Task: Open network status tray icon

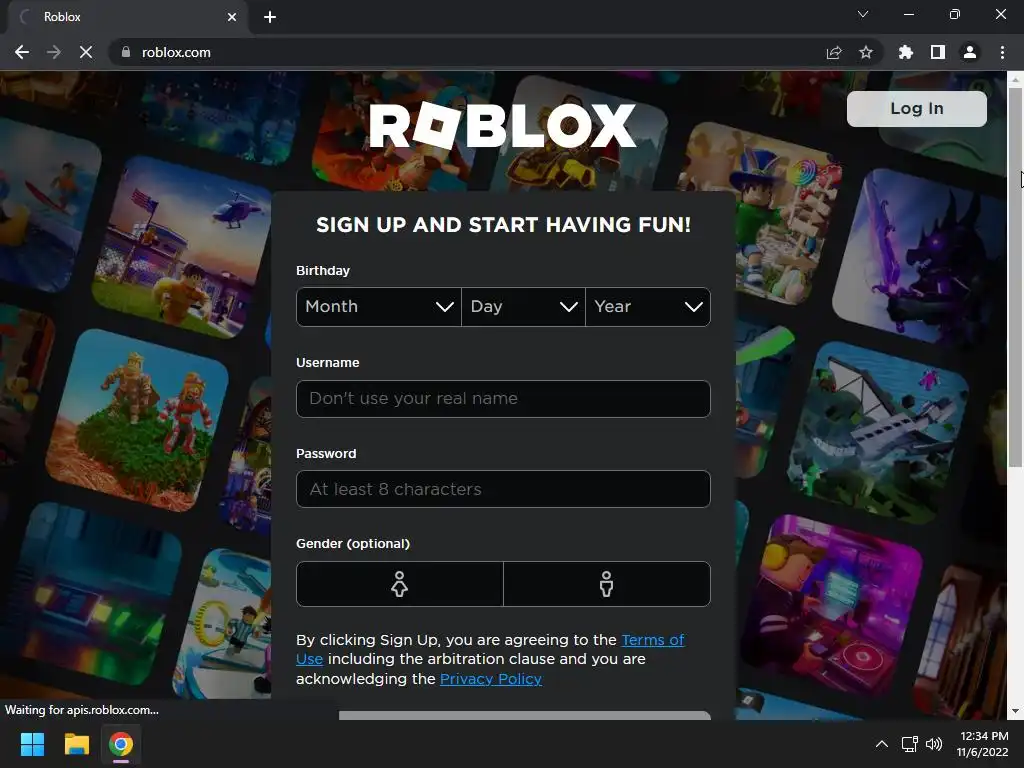Action: [x=910, y=744]
